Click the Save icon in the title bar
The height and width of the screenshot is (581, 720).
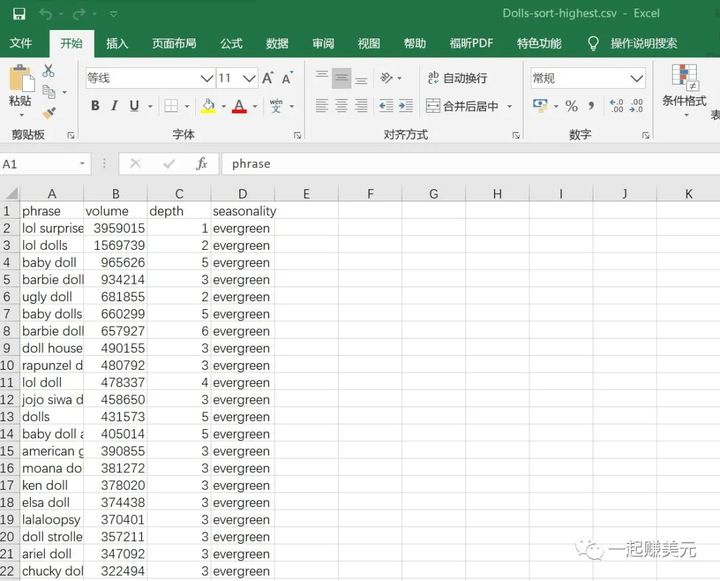19,14
